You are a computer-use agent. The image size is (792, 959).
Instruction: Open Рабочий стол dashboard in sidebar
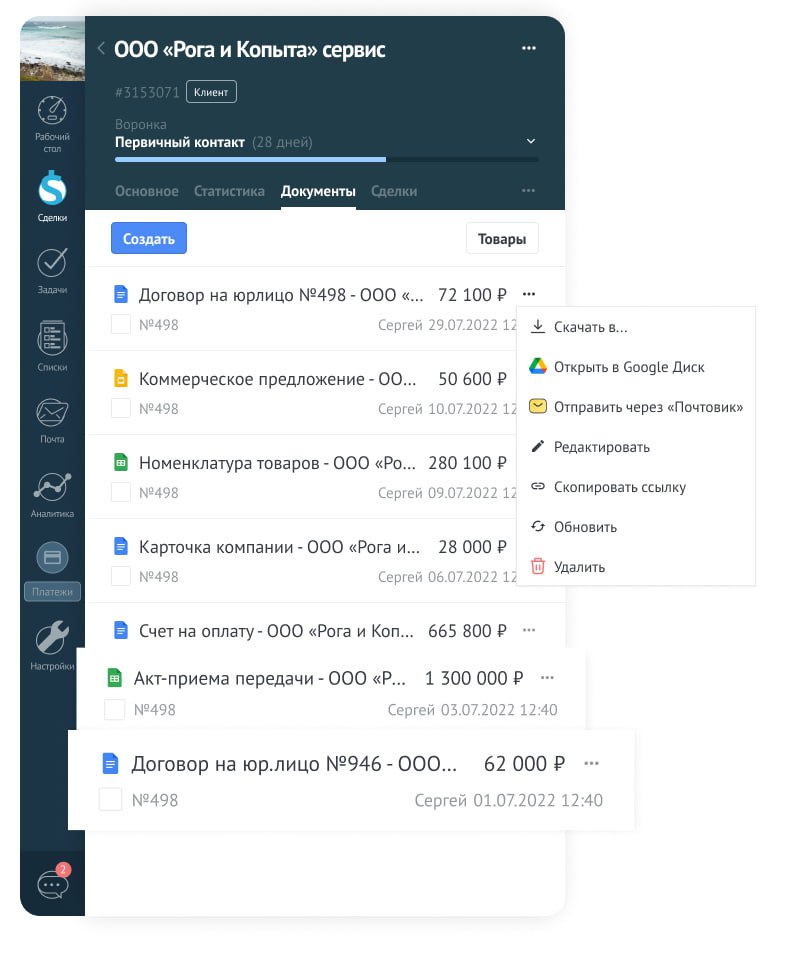[x=52, y=112]
